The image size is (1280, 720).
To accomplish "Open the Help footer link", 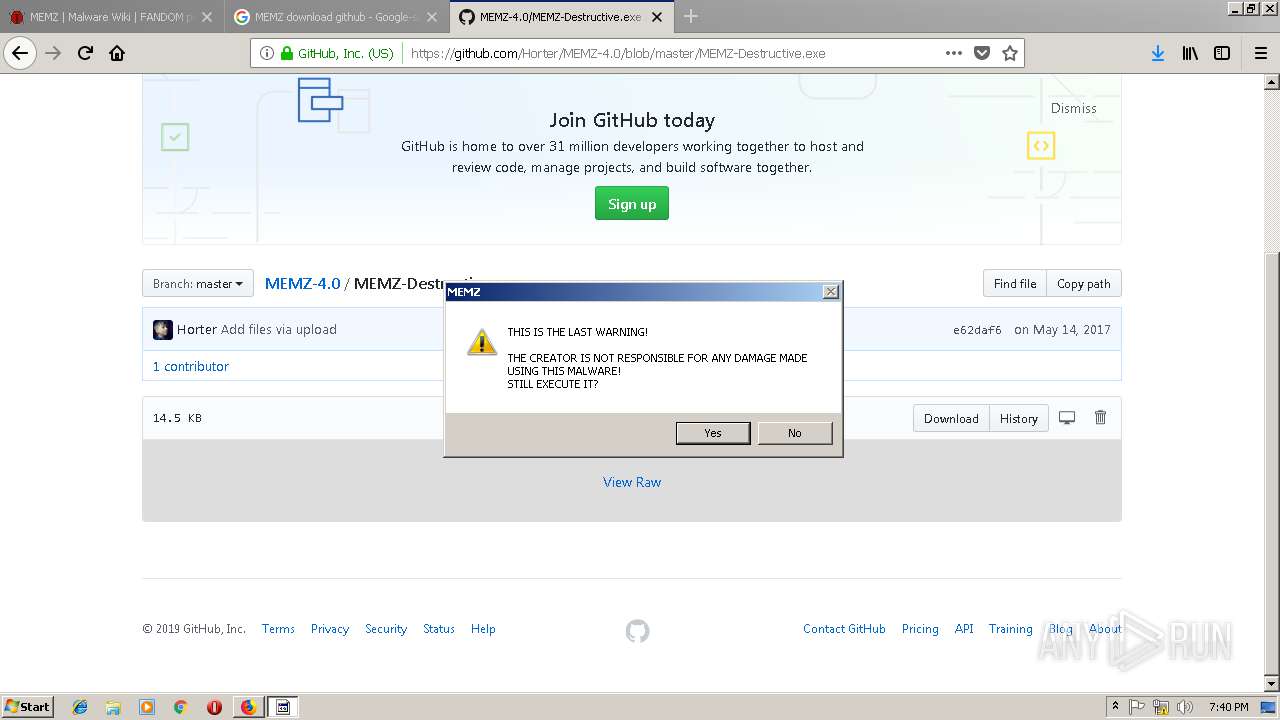I will point(483,629).
